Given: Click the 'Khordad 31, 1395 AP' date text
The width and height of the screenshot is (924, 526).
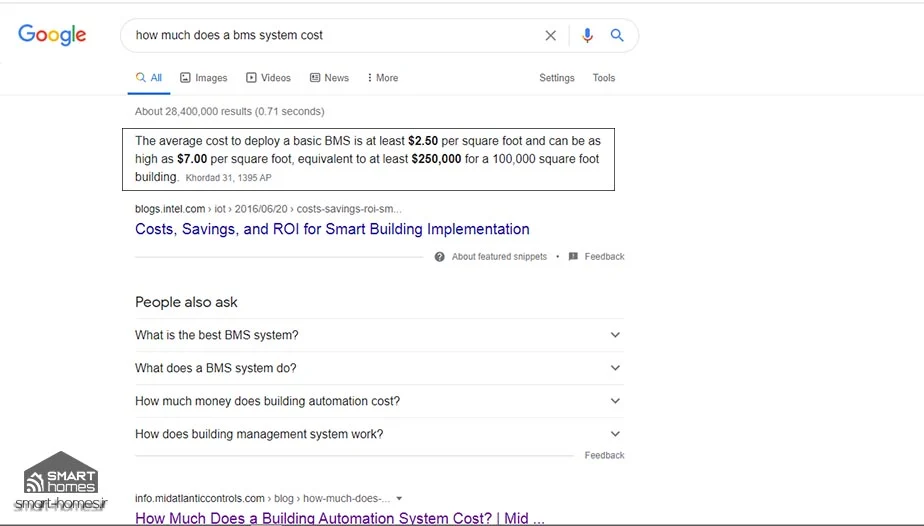Looking at the screenshot, I should (229, 178).
